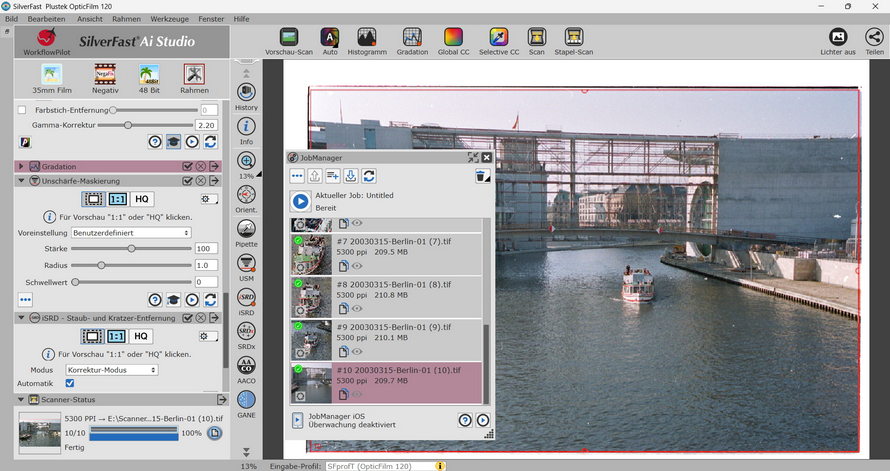
Task: Click the WorkflowPilot icon
Action: [46, 38]
